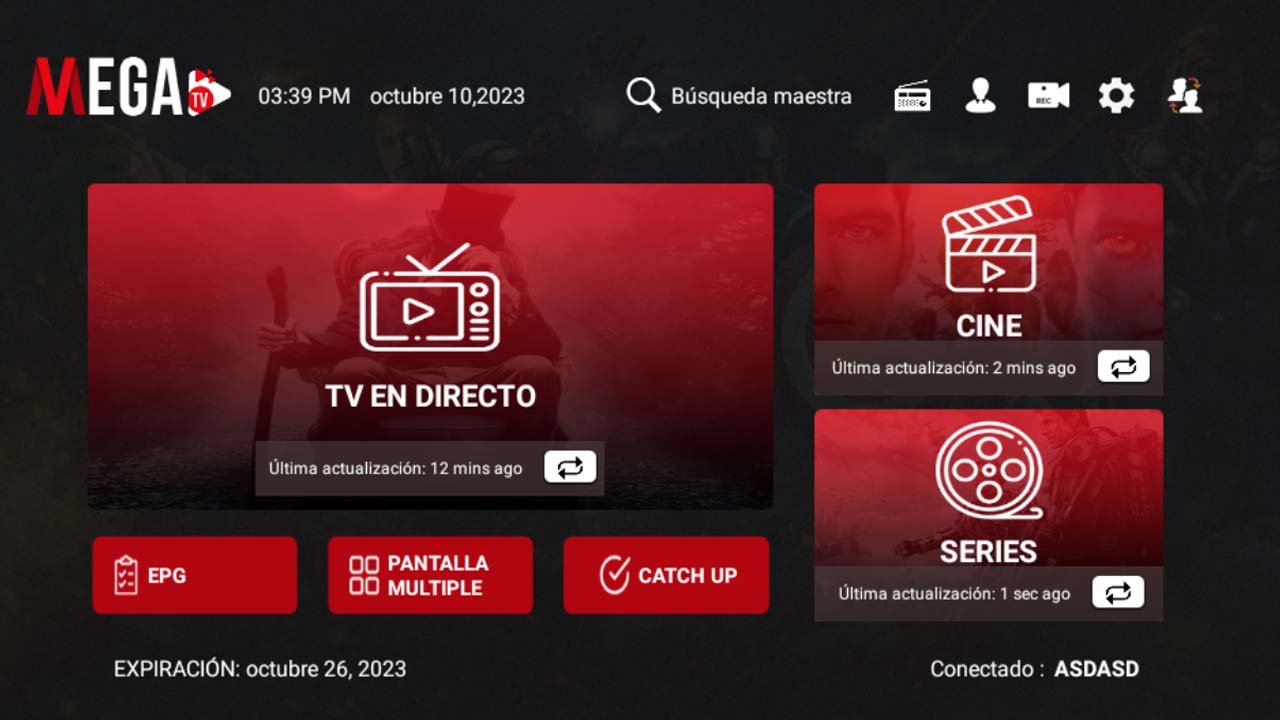Click the date octubre 10,2023
Screen dimensions: 1280x720
(x=447, y=96)
